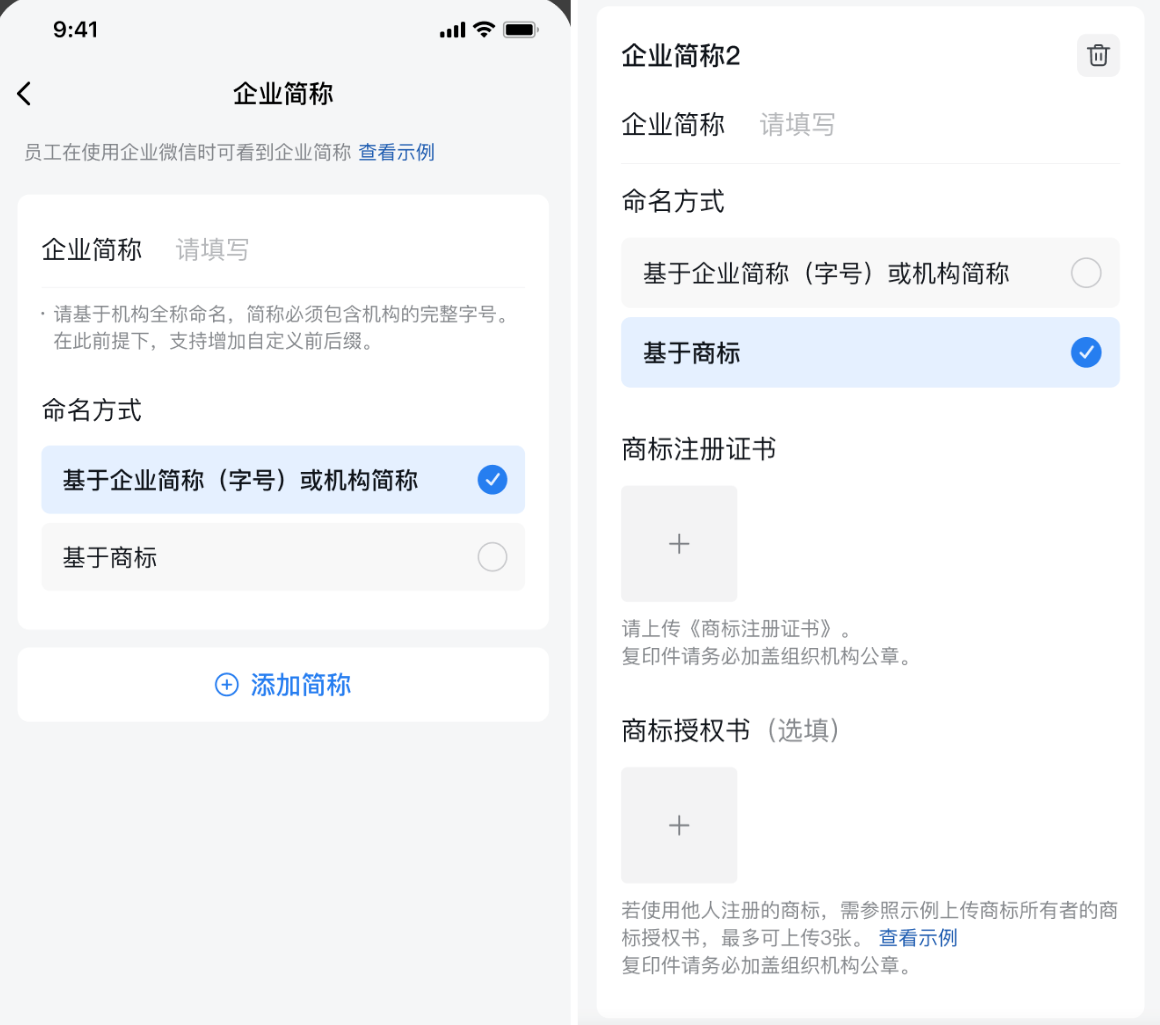This screenshot has width=1160, height=1025.
Task: Add image under 商标授权书（选填）
Action: click(678, 825)
